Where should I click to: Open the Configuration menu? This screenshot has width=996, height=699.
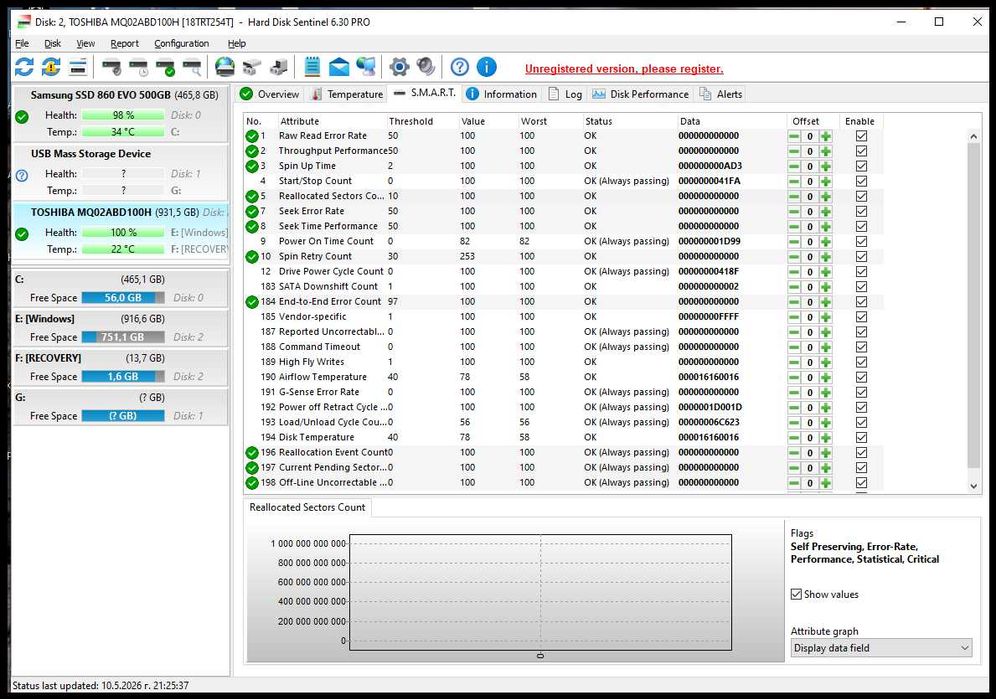point(181,44)
